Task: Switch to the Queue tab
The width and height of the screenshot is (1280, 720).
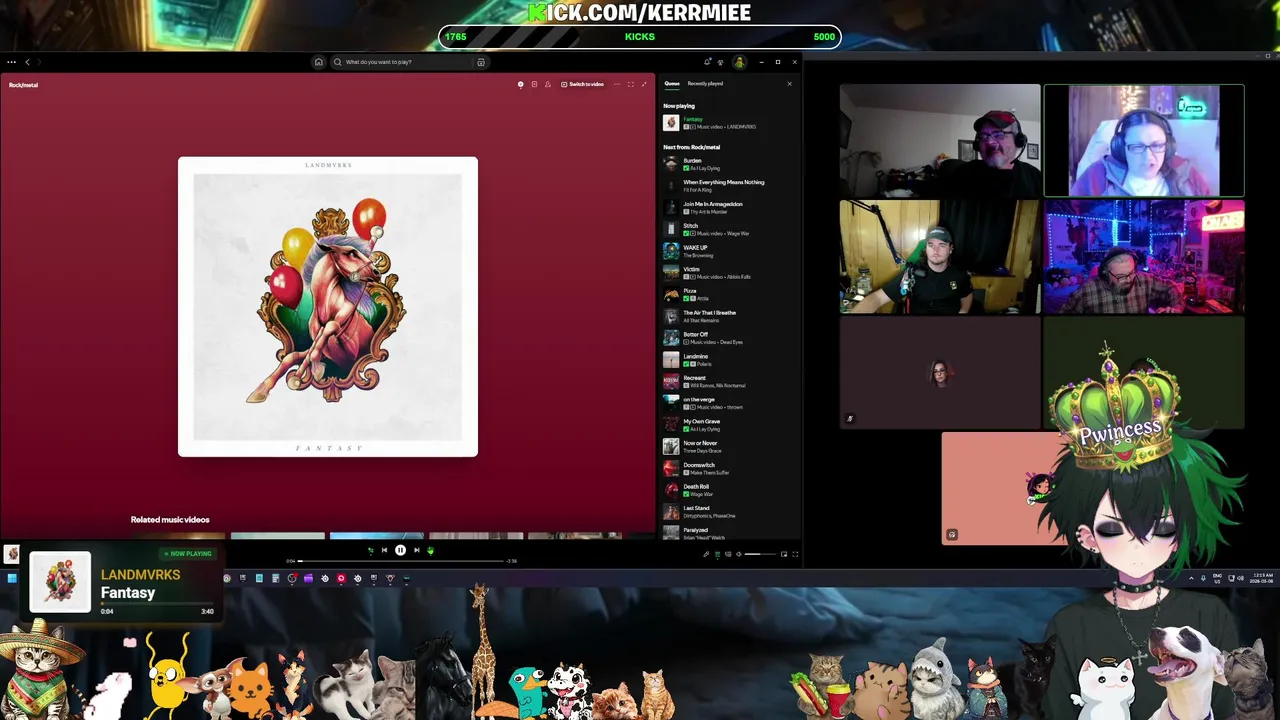Action: click(x=672, y=84)
